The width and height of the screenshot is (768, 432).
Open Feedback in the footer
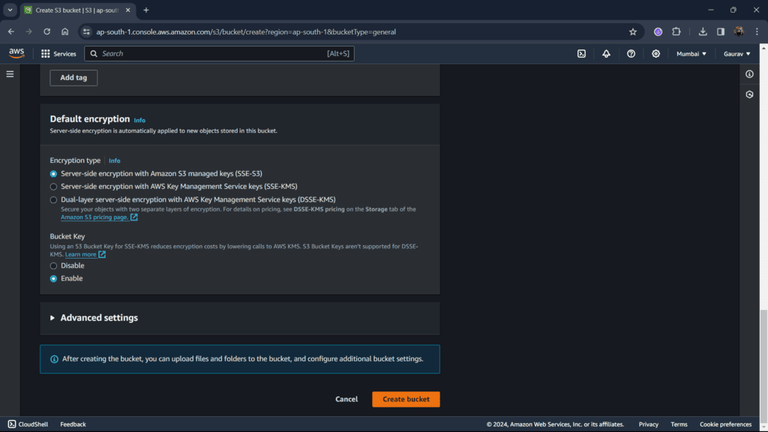[x=73, y=424]
